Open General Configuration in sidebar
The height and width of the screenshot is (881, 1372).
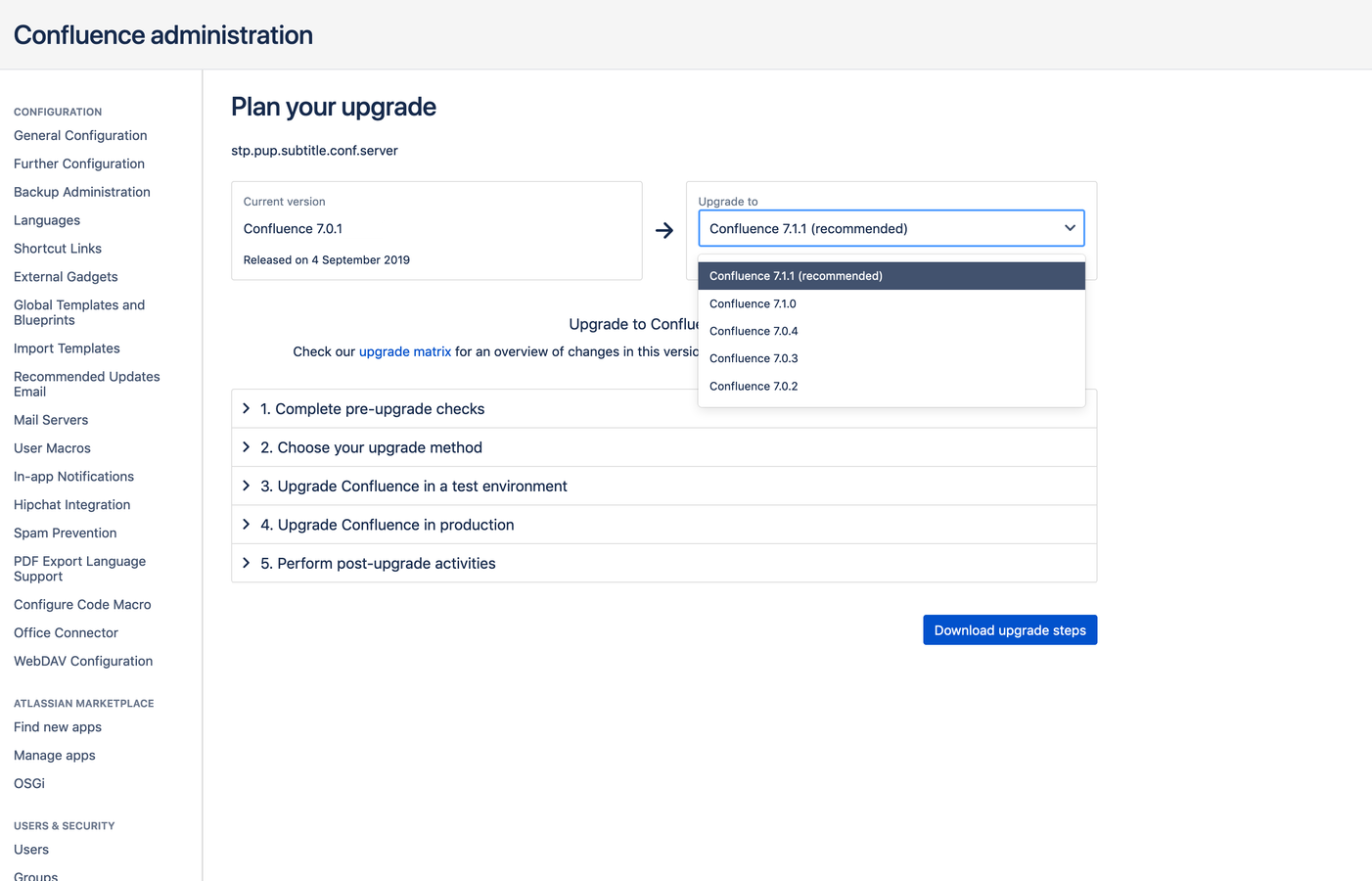click(x=80, y=135)
